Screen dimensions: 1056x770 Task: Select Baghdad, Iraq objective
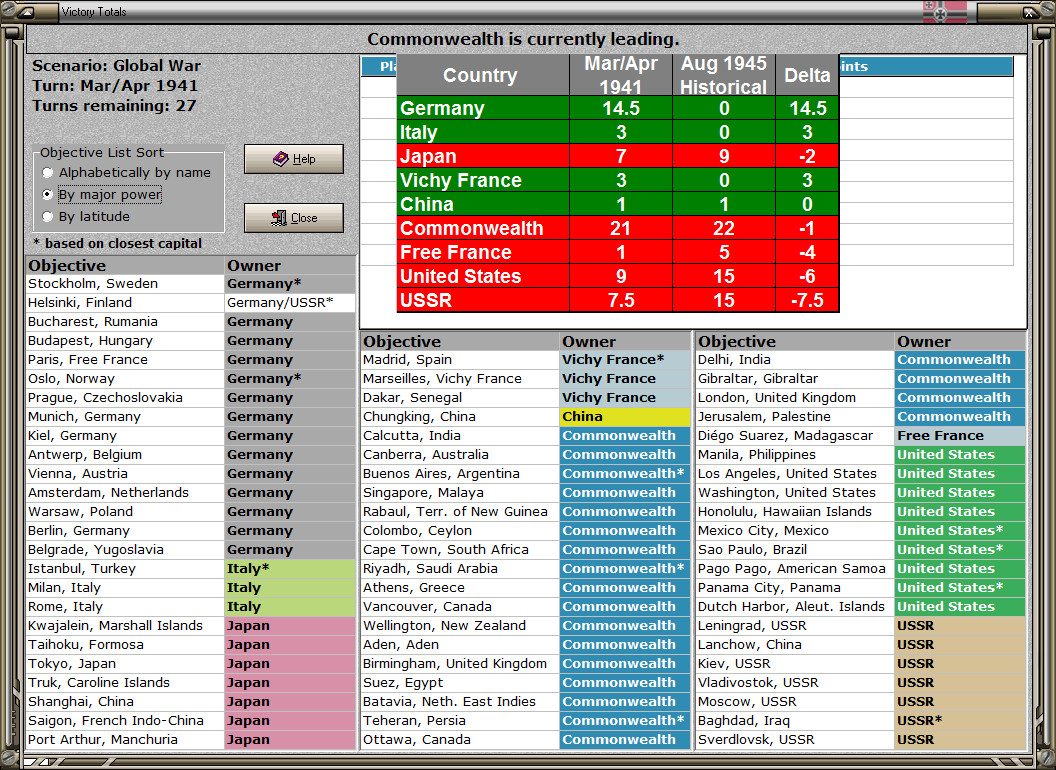pos(795,721)
